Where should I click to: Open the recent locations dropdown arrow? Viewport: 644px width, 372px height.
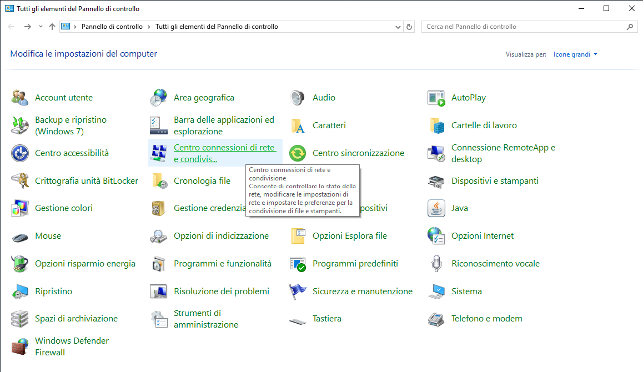(40, 27)
